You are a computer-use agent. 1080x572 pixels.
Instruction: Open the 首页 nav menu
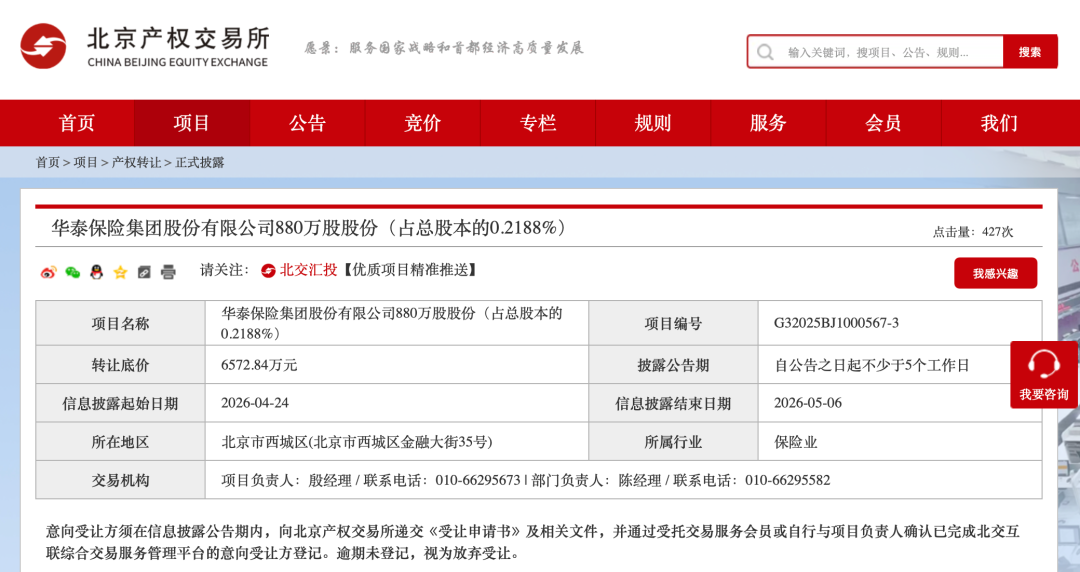click(x=76, y=123)
